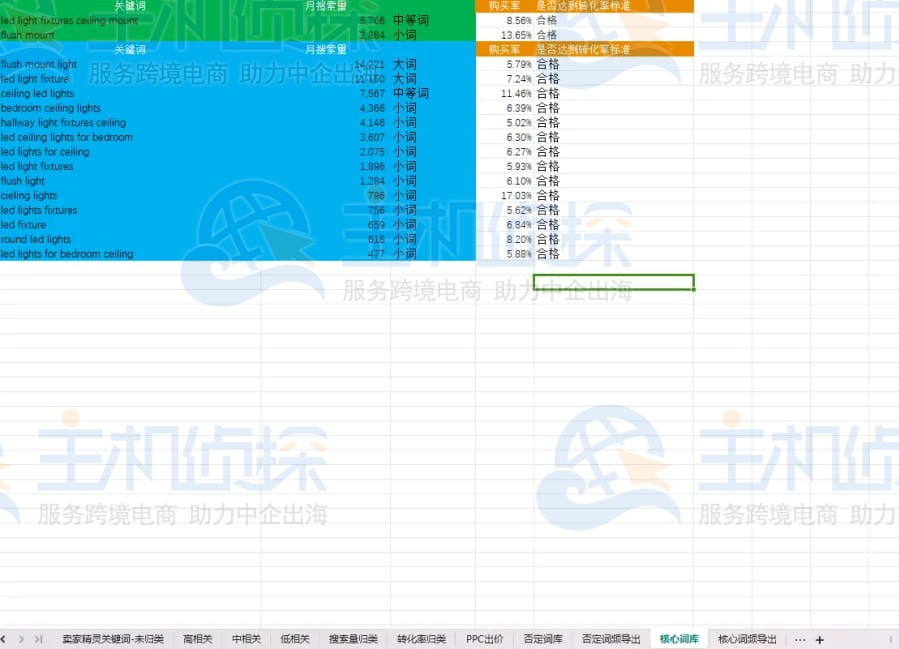Select the 低相关 sheet tab
This screenshot has height=649, width=899.
(x=295, y=640)
